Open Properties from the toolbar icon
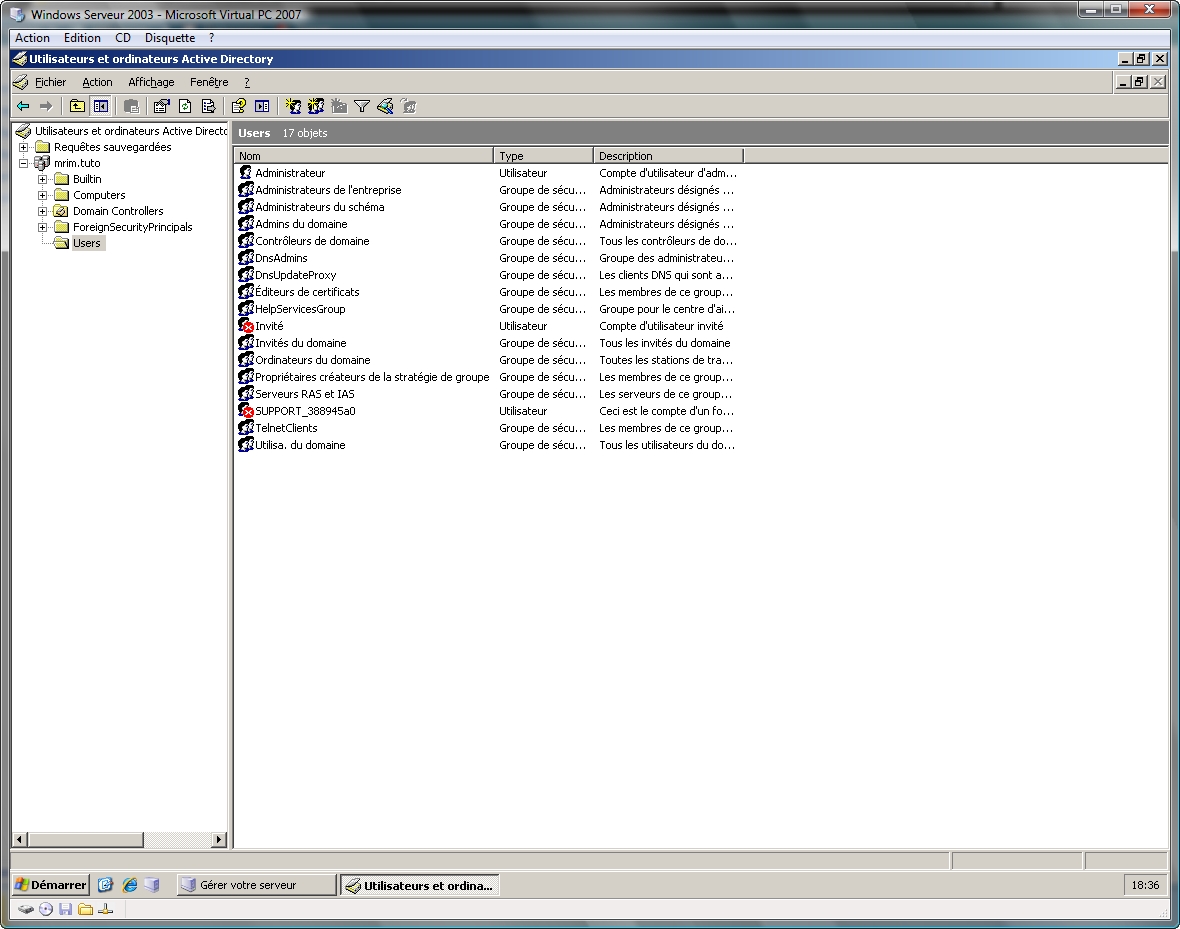Screen dimensions: 1180x929 [161, 106]
